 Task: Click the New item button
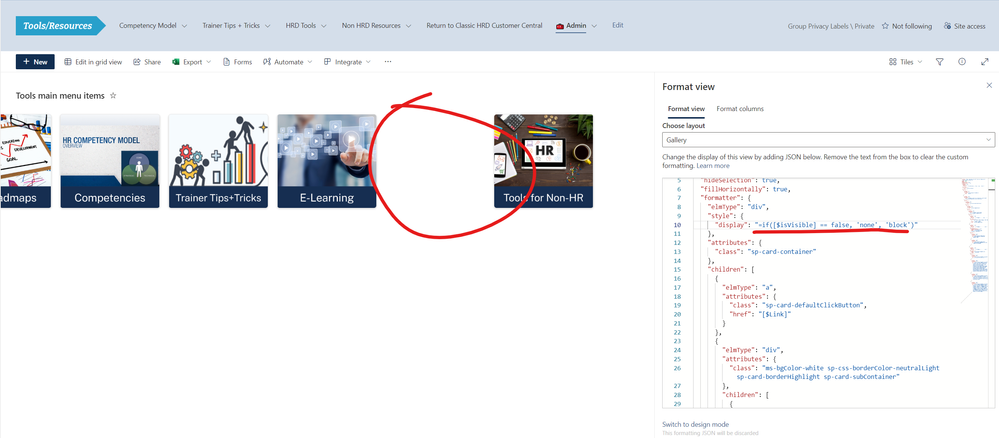35,62
